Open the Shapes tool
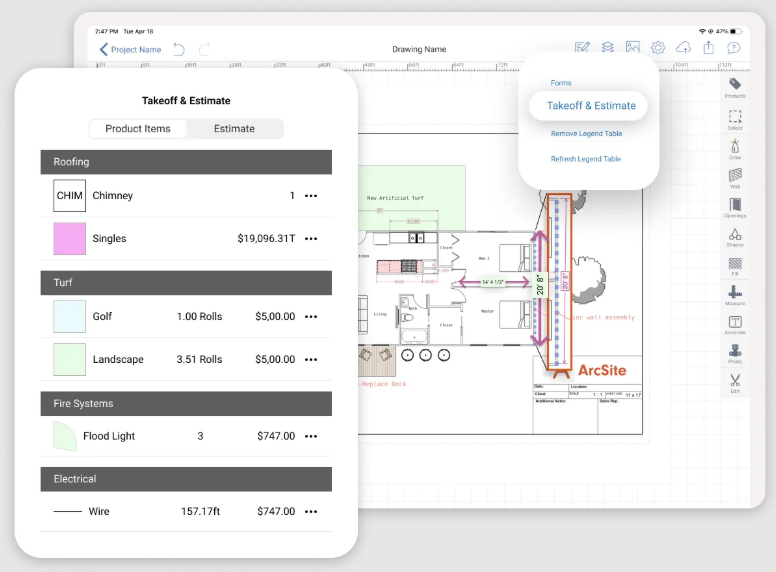Image resolution: width=776 pixels, height=572 pixels. 735,237
